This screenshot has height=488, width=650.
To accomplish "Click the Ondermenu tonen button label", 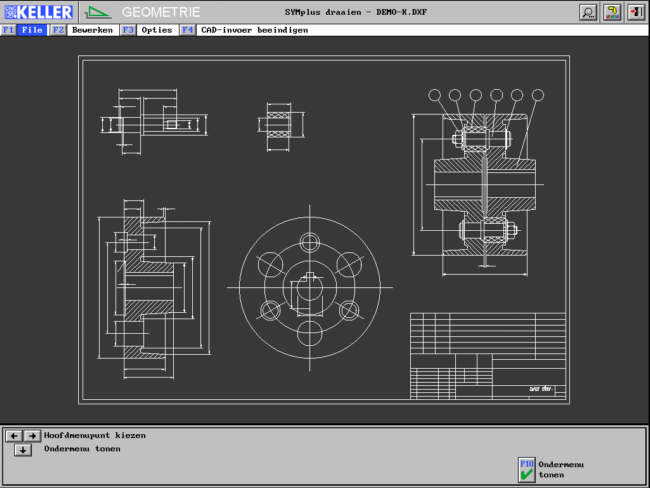I will click(560, 469).
